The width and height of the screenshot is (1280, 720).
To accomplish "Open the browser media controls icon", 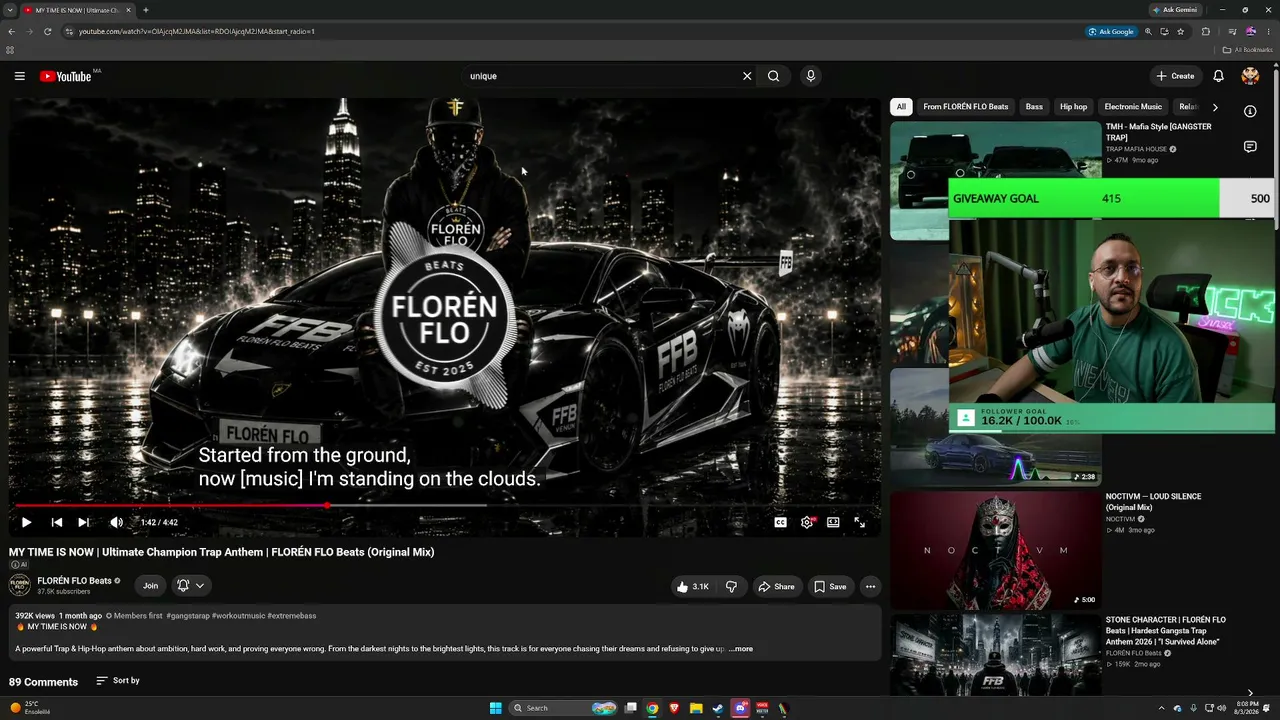I will pyautogui.click(x=1233, y=31).
